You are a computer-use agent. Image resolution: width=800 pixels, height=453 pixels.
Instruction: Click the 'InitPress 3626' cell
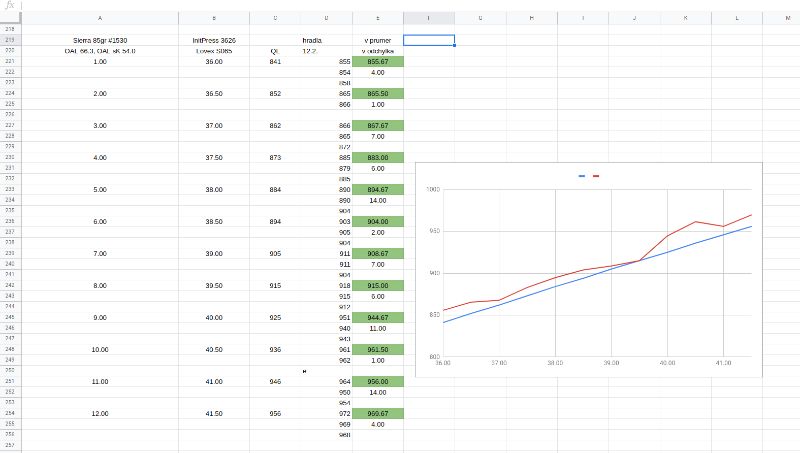tap(214, 40)
